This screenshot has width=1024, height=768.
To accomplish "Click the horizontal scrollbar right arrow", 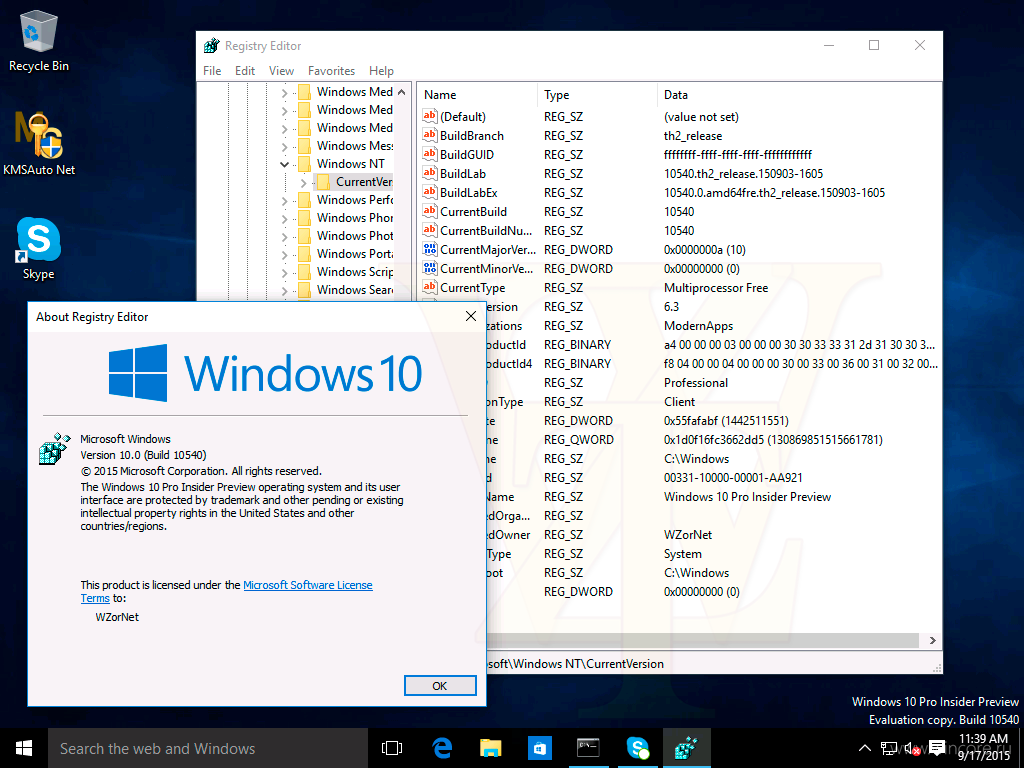I will tap(932, 640).
